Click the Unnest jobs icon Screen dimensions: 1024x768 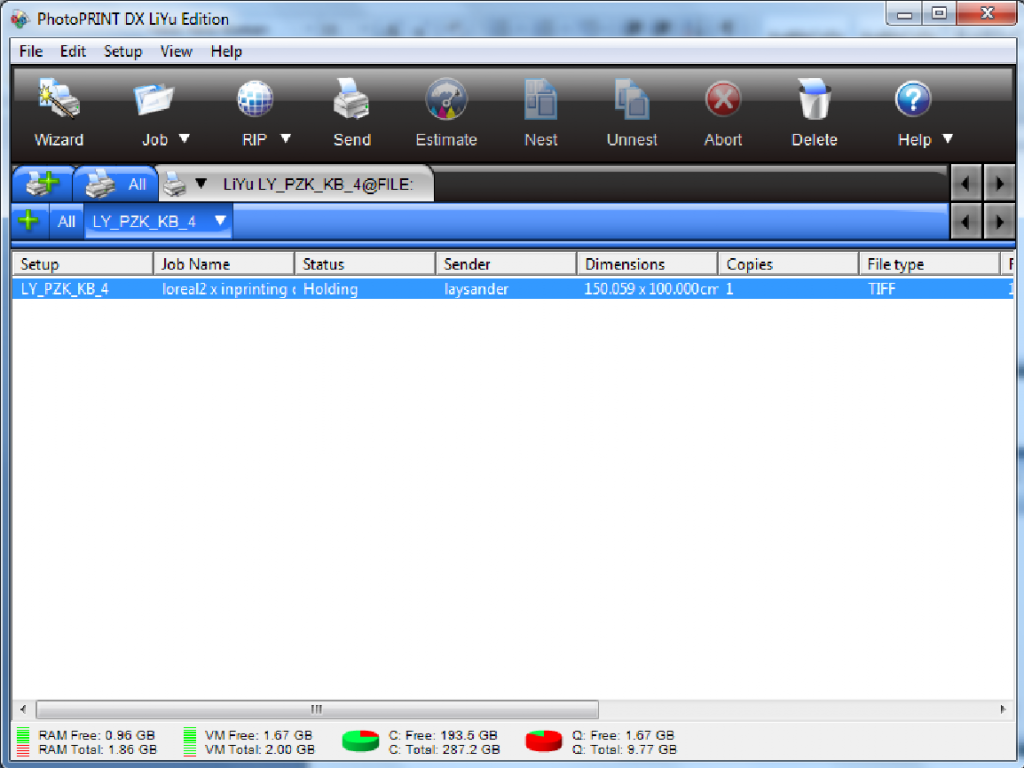point(632,102)
